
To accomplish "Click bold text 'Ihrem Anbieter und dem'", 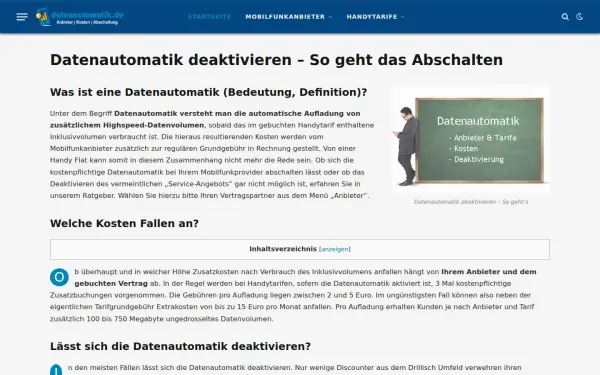I will tap(489, 272).
